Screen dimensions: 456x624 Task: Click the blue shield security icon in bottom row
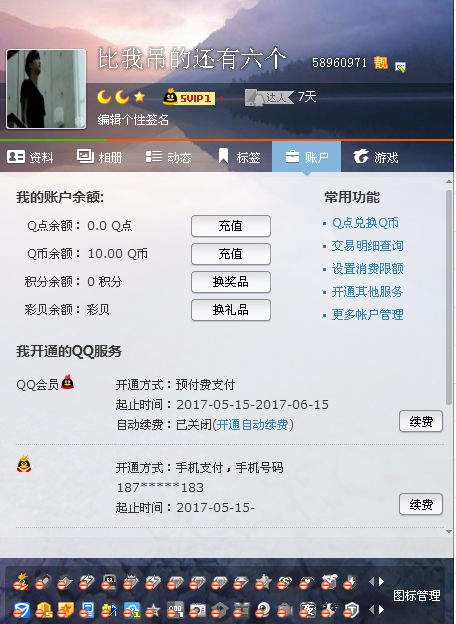tap(21, 610)
